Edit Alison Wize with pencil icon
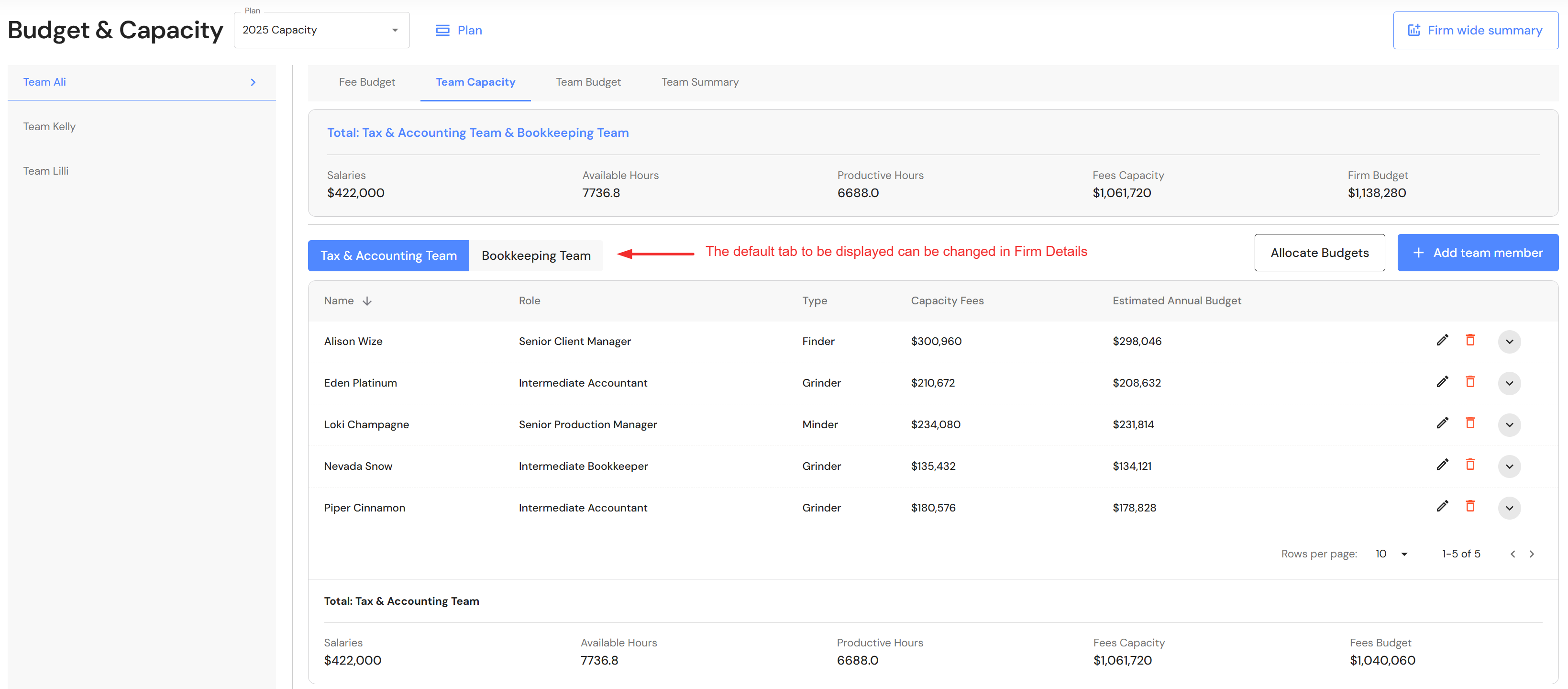The image size is (1568, 689). click(x=1442, y=340)
